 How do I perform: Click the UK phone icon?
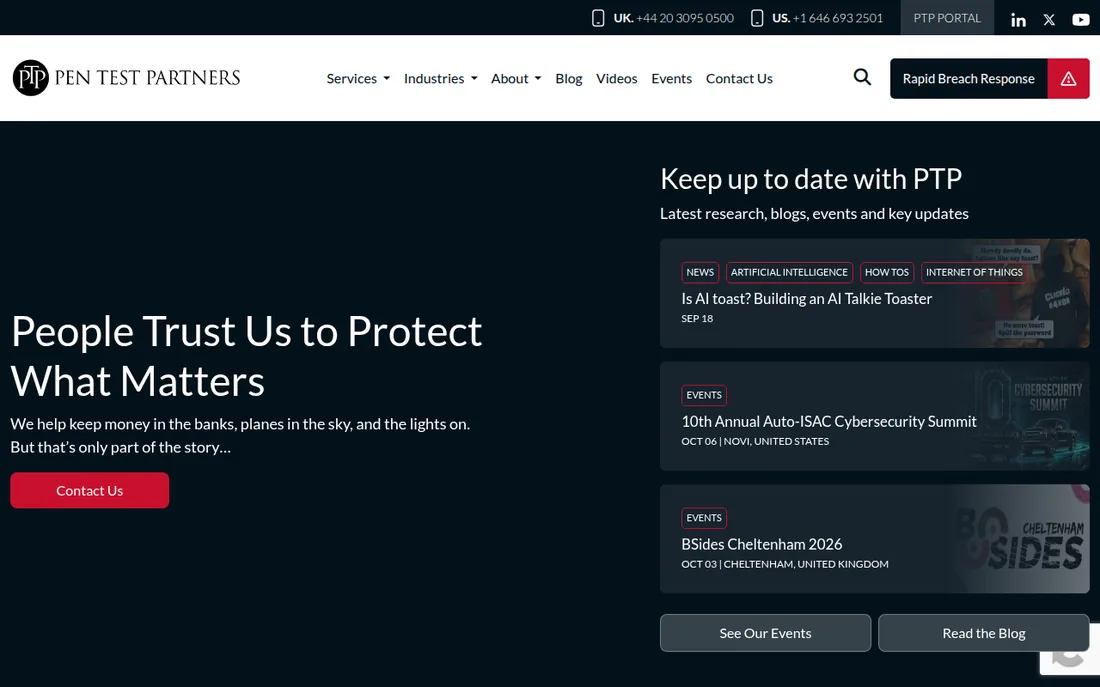(598, 18)
